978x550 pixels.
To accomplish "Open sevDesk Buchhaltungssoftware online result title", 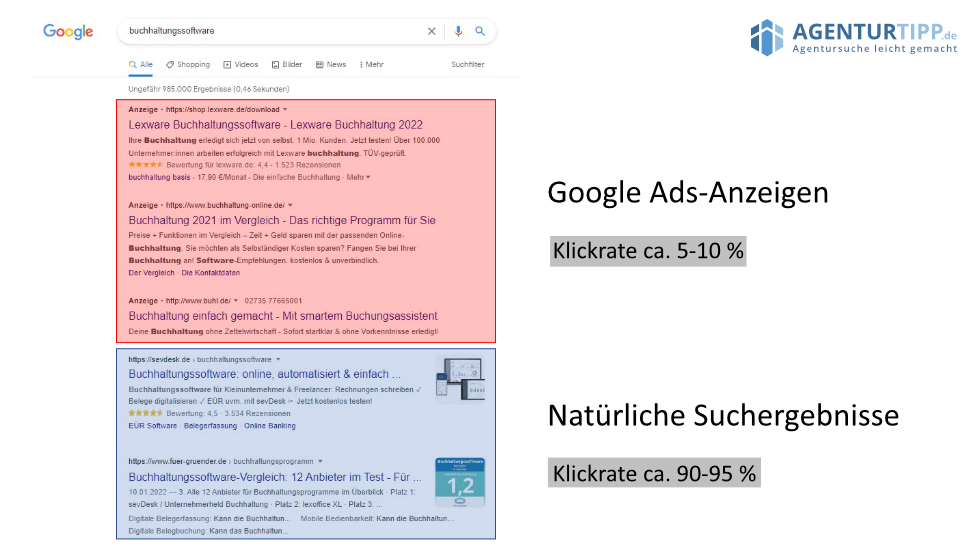I will pos(264,374).
